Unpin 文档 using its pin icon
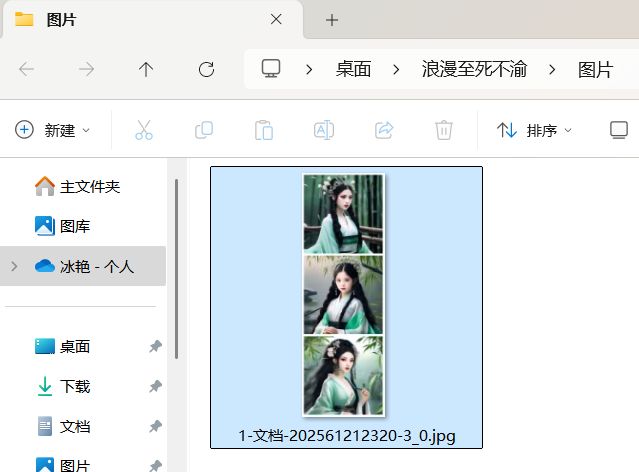Image resolution: width=639 pixels, height=472 pixels. (155, 426)
